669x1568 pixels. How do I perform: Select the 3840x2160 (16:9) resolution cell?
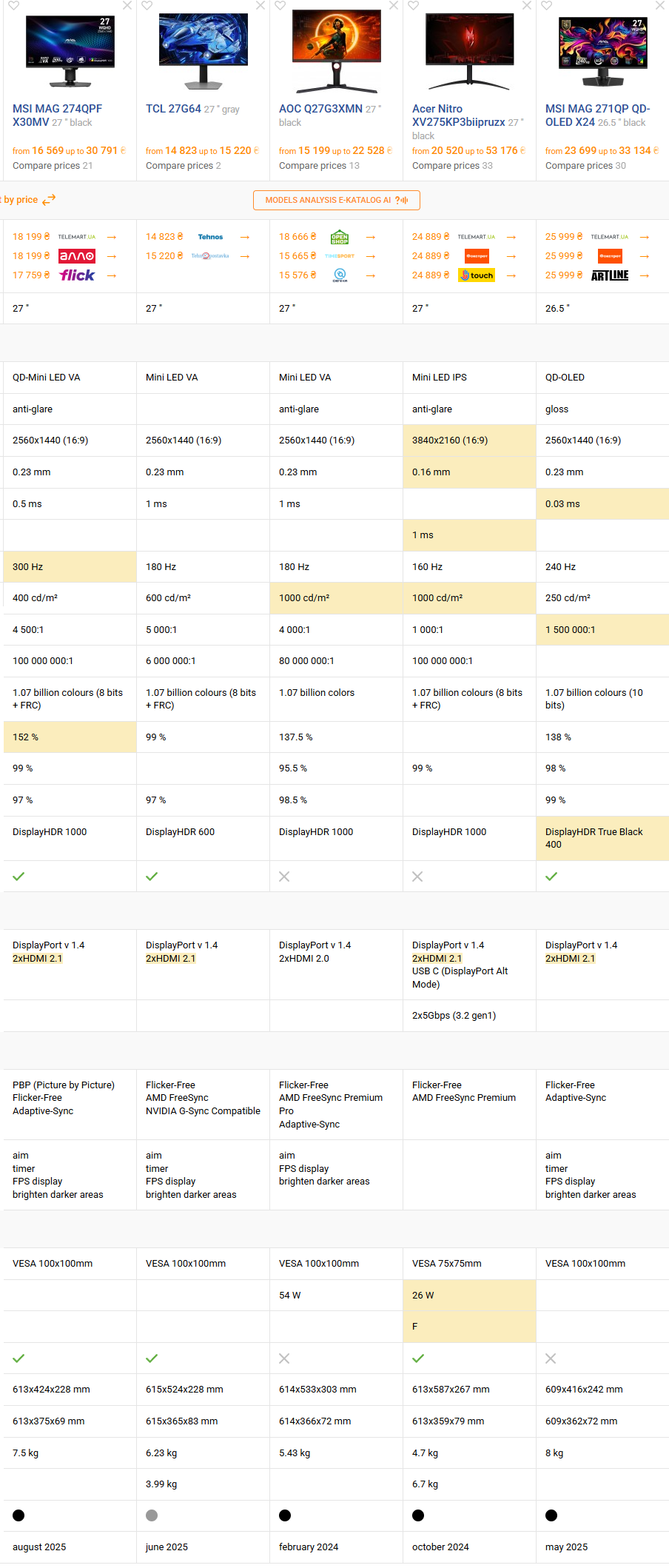[469, 440]
